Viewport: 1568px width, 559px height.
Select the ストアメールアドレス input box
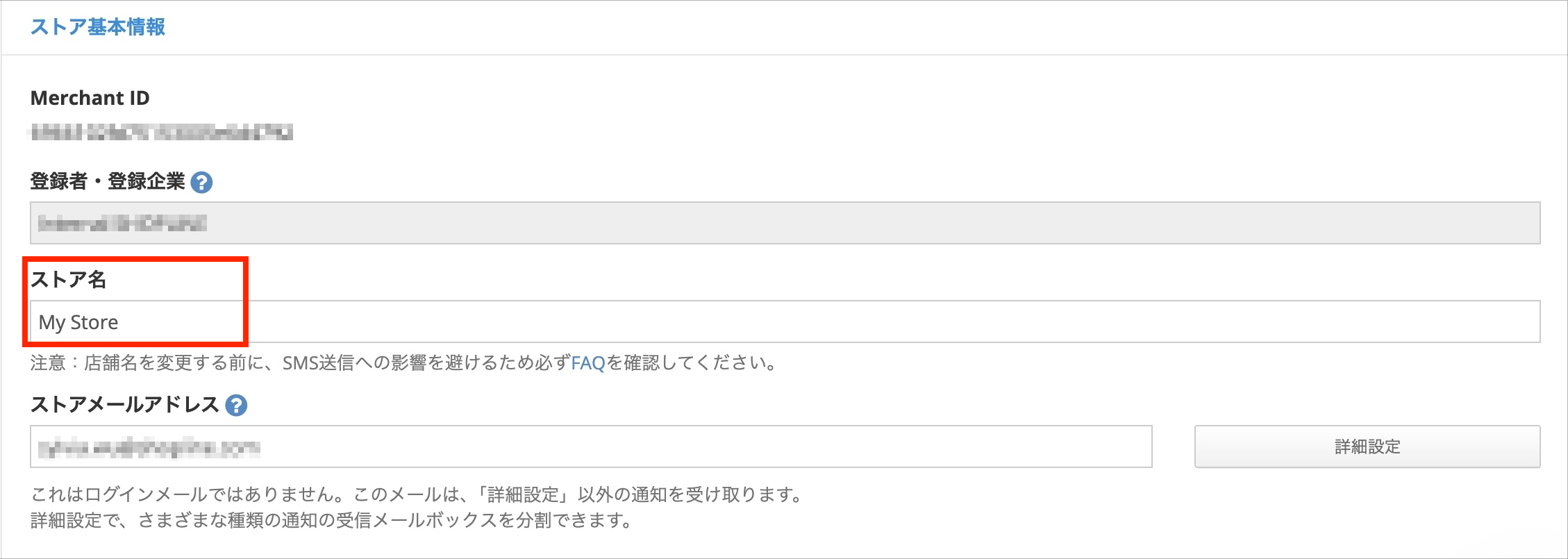(x=591, y=447)
